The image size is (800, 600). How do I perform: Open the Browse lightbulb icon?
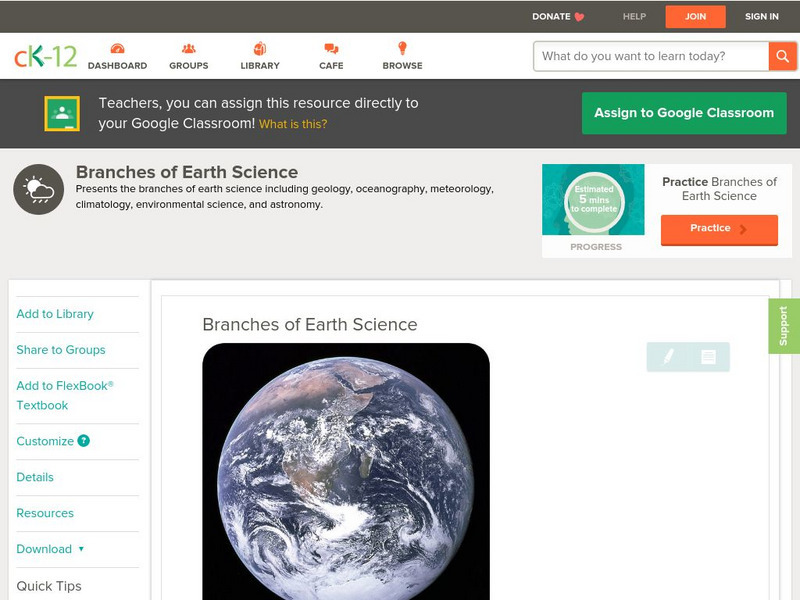coord(403,48)
